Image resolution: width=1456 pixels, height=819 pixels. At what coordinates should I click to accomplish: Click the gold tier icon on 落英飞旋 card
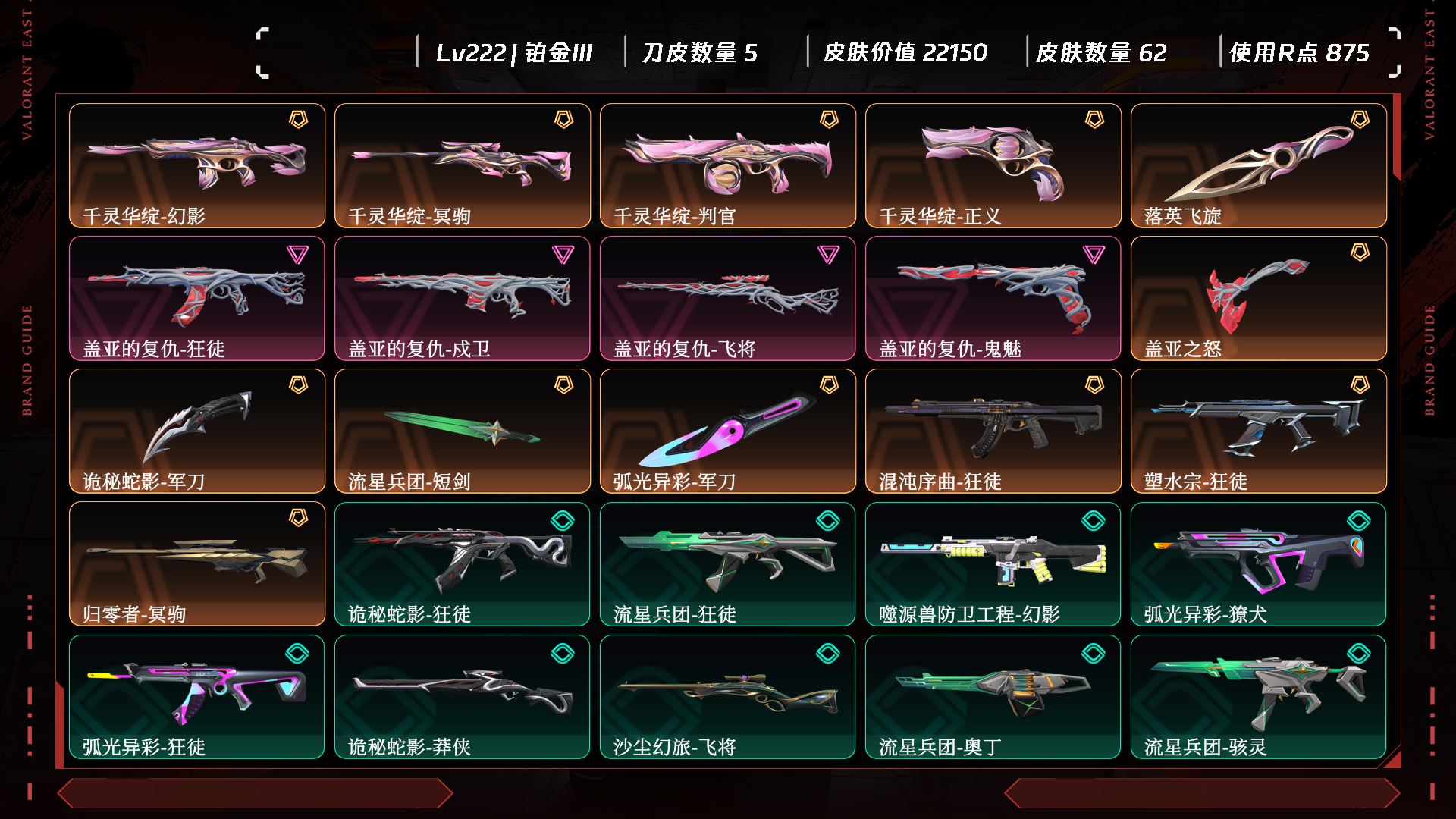[x=1360, y=120]
